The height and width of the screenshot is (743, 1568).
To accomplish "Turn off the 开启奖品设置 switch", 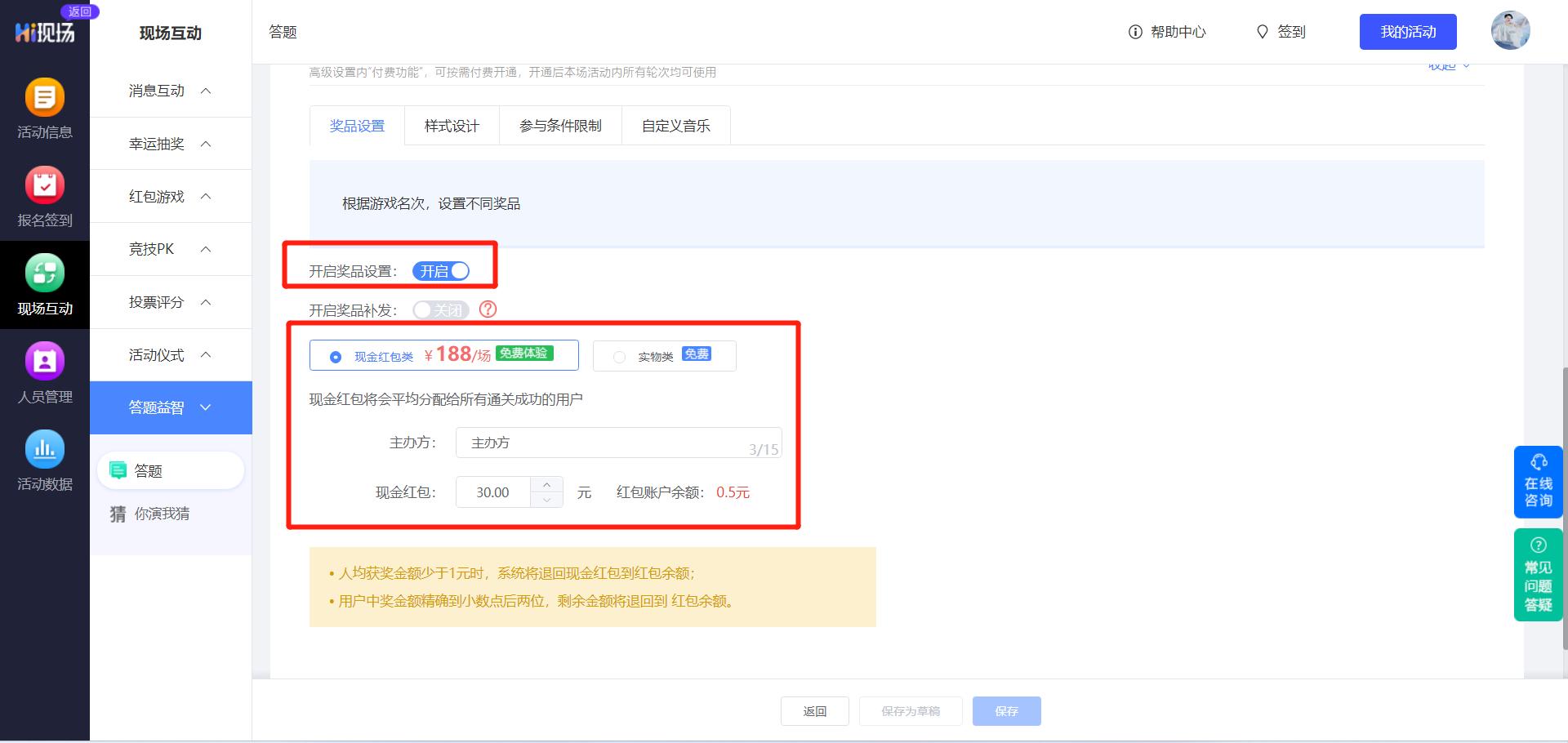I will coord(442,271).
